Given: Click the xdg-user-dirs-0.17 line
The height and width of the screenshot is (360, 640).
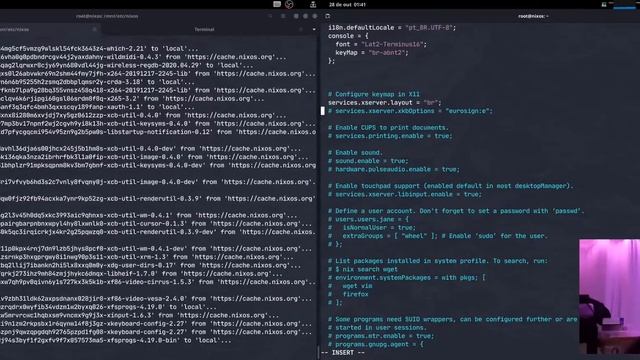Looking at the screenshot, I should tap(151, 265).
